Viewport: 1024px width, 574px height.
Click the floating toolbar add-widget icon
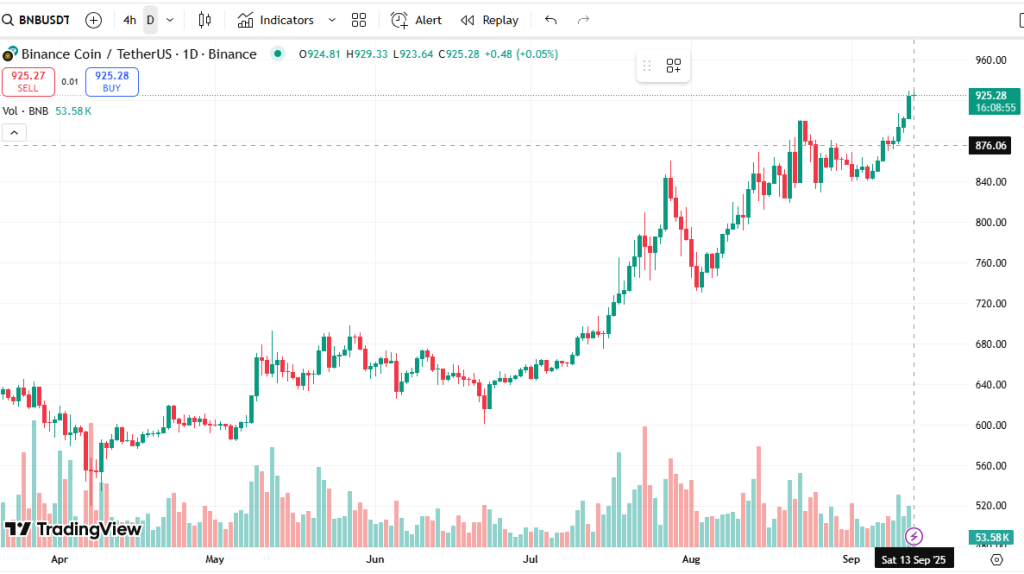coord(674,66)
